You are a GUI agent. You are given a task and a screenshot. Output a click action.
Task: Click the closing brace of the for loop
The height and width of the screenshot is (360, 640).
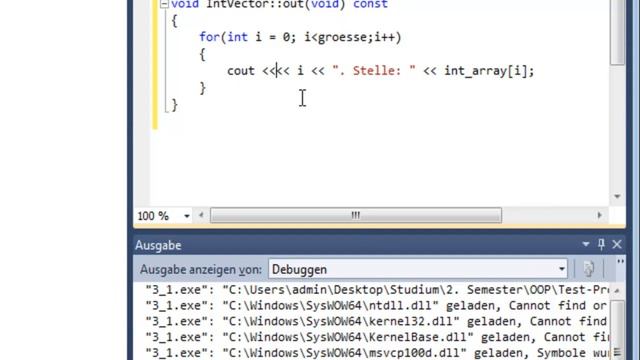tap(202, 88)
